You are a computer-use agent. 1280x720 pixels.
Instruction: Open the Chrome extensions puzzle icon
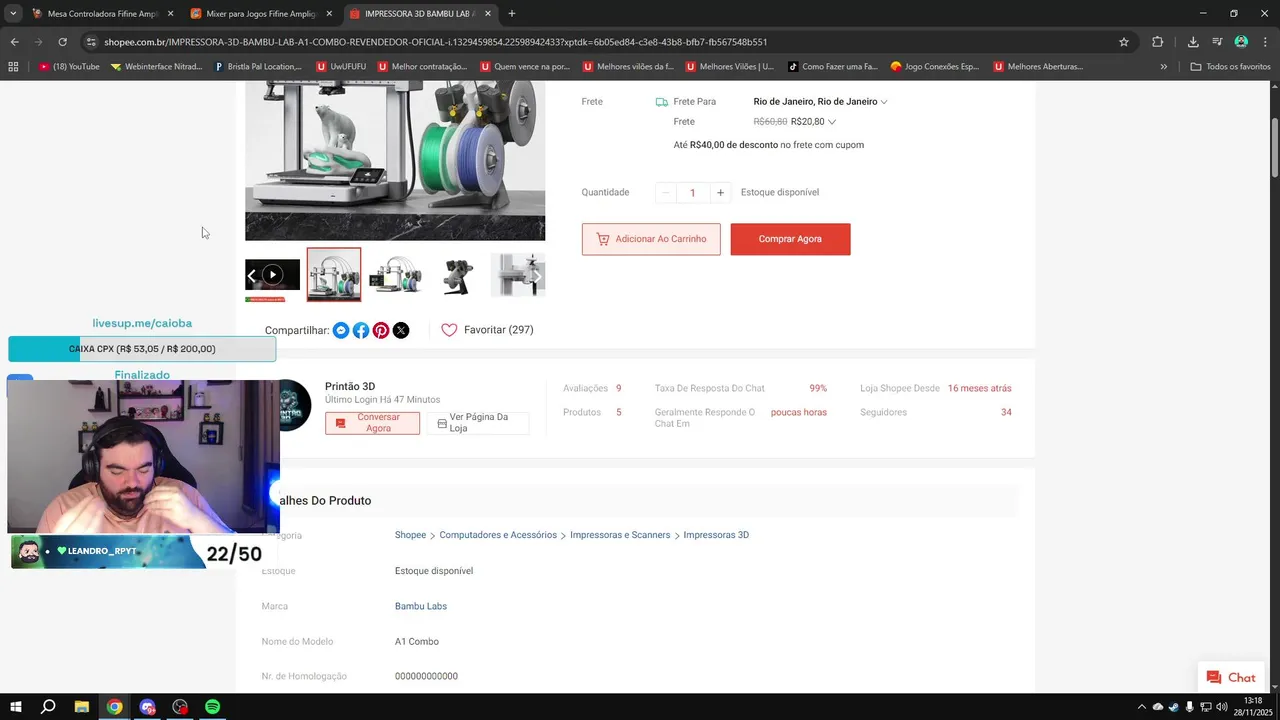point(1158,42)
